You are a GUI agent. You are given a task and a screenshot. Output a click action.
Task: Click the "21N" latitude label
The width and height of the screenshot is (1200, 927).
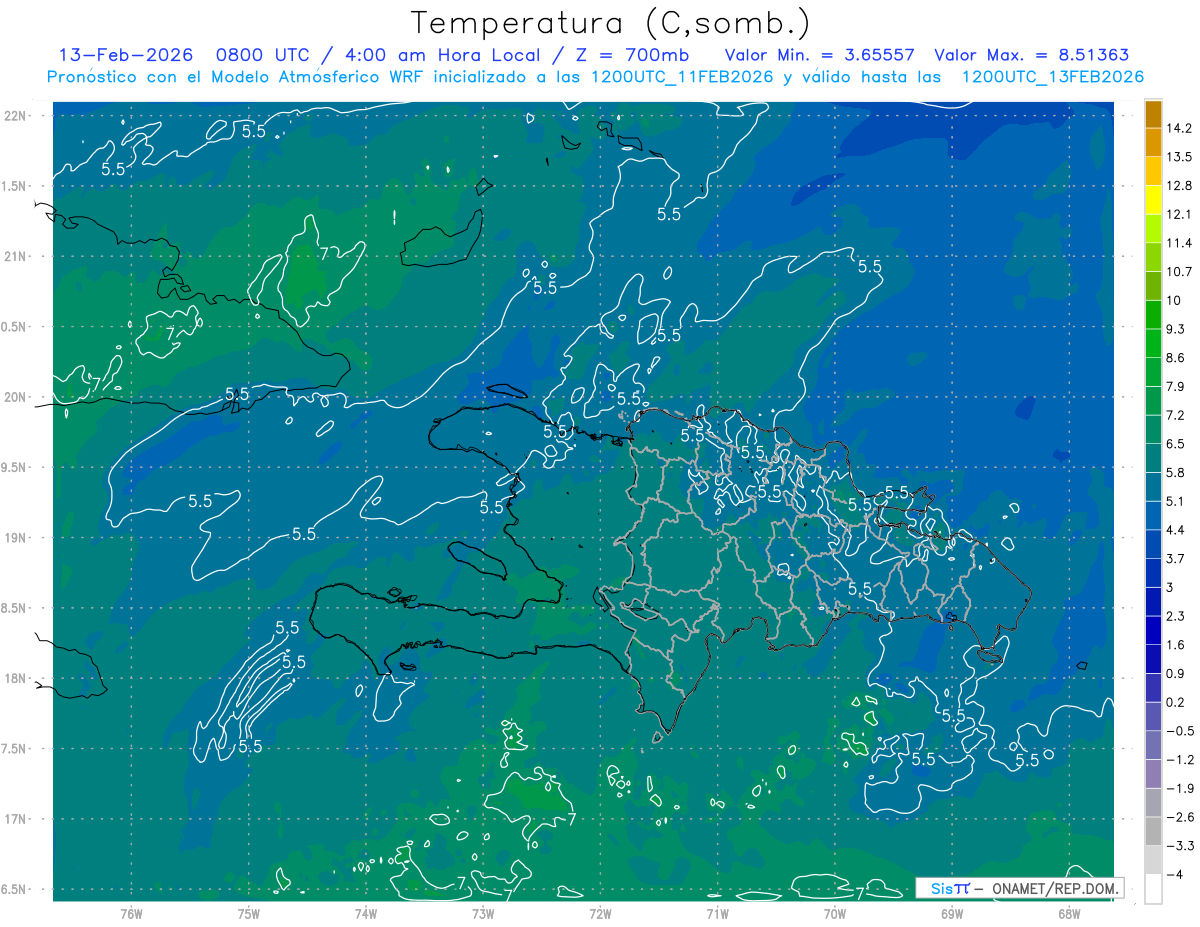(16, 256)
